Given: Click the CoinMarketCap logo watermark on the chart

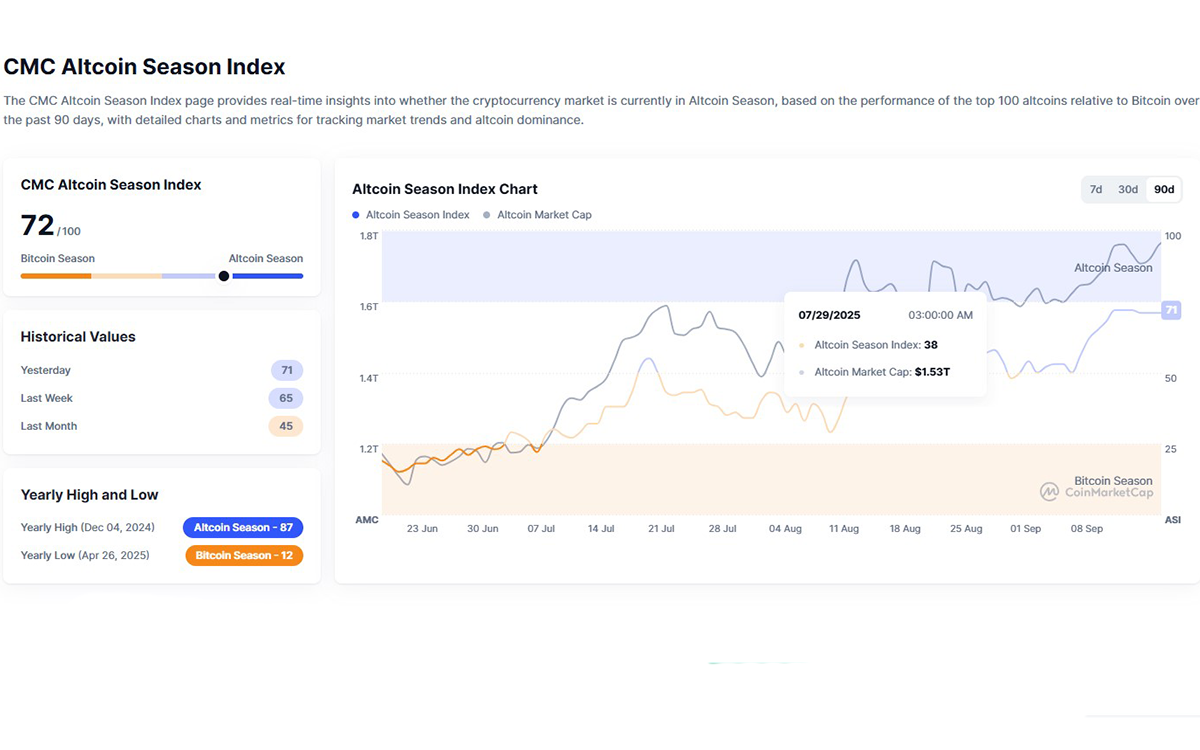Looking at the screenshot, I should [1098, 492].
